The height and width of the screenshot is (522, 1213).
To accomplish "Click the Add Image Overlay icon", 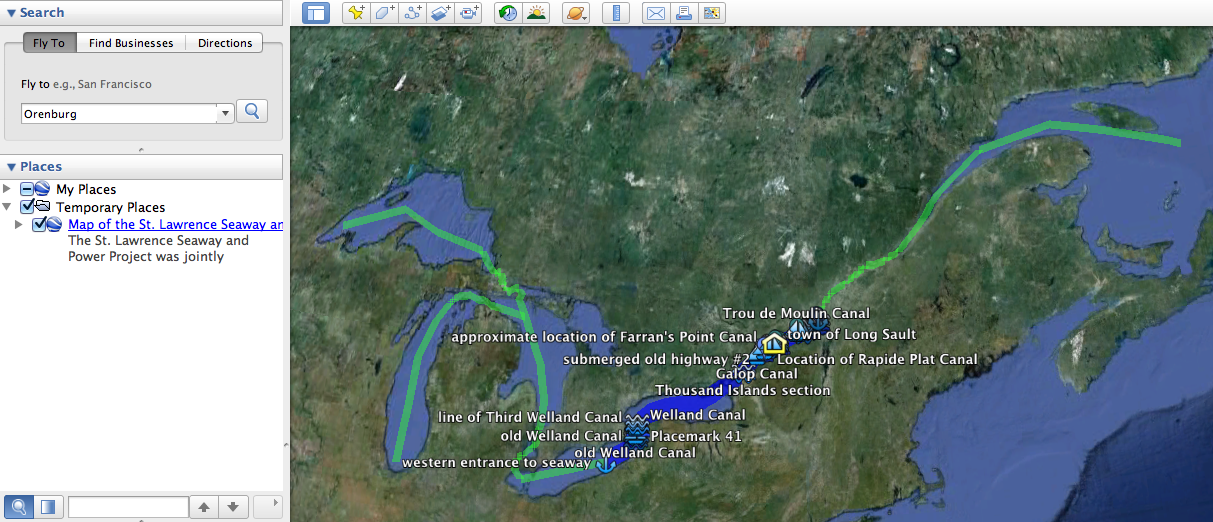I will pos(440,13).
